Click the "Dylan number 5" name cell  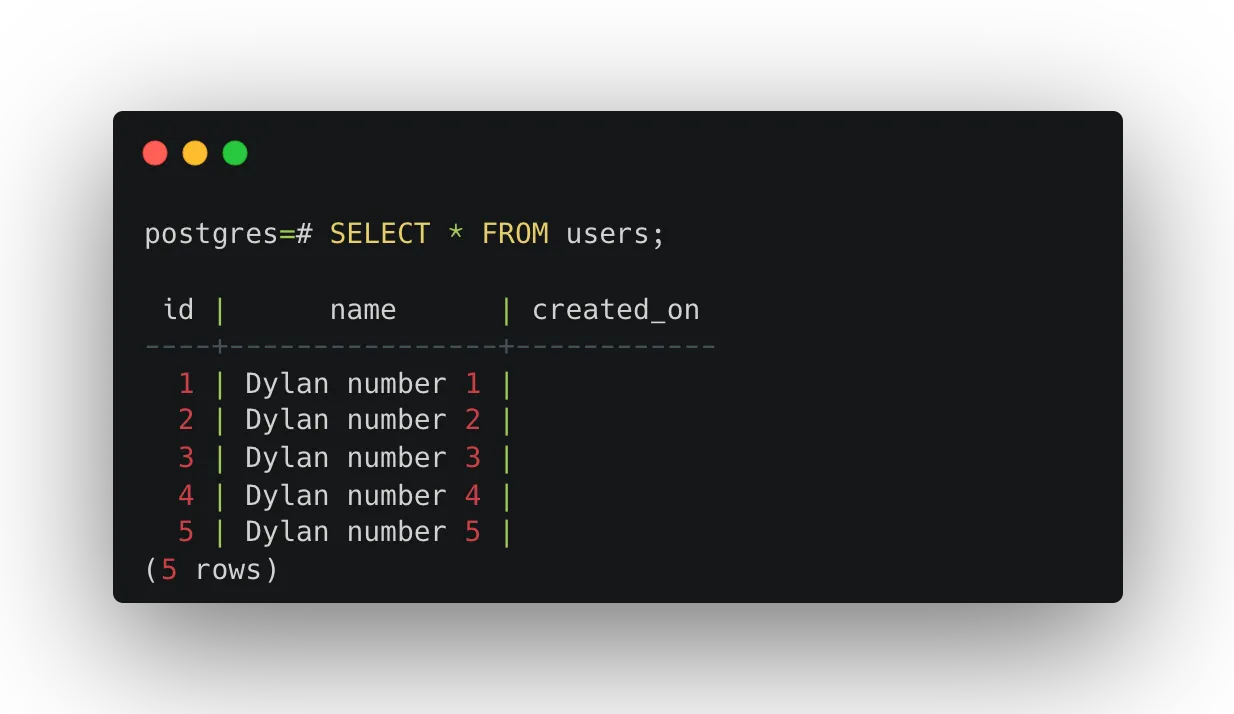(363, 532)
